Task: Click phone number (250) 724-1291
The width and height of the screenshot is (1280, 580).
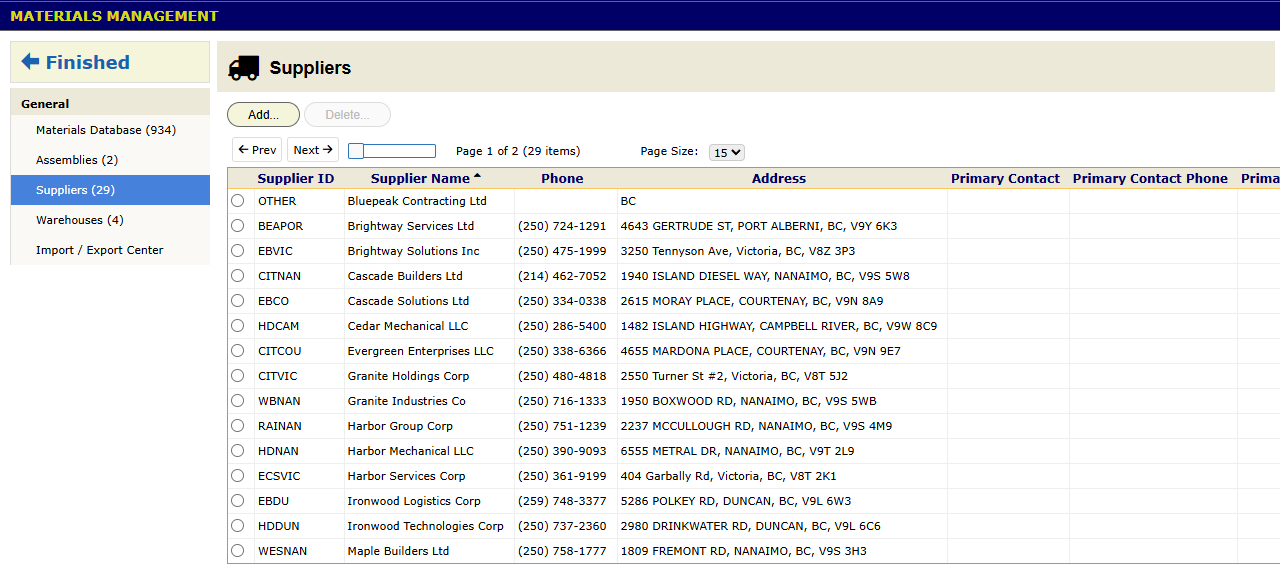Action: (x=562, y=226)
